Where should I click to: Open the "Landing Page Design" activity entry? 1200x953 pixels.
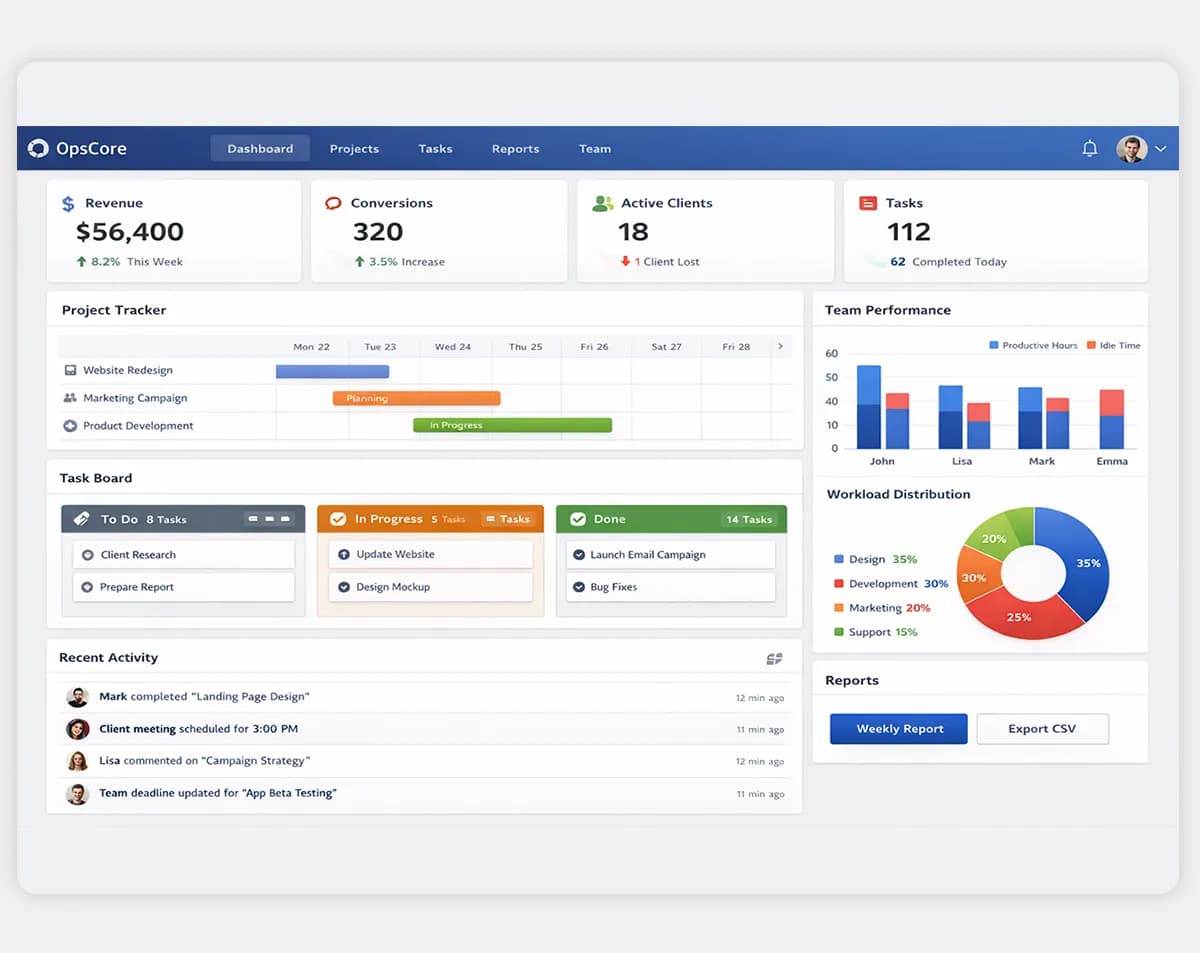coord(425,697)
